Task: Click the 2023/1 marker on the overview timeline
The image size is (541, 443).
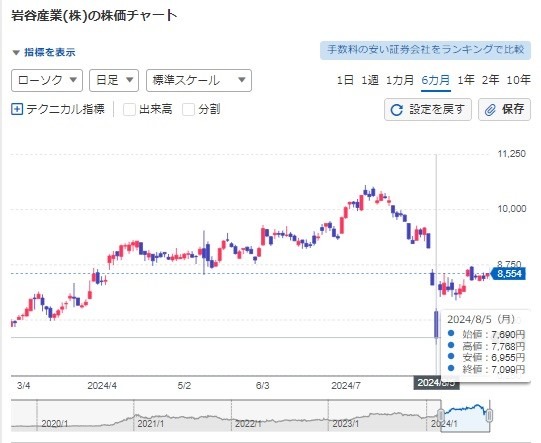Action: 346,424
